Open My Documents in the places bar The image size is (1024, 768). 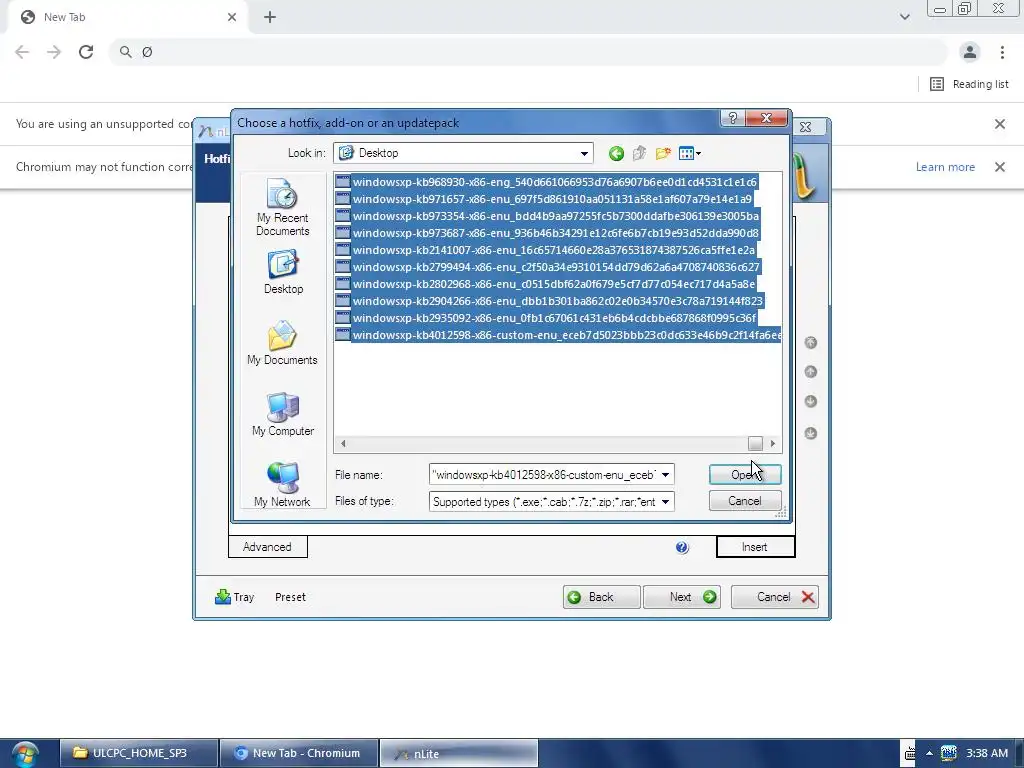pyautogui.click(x=282, y=343)
